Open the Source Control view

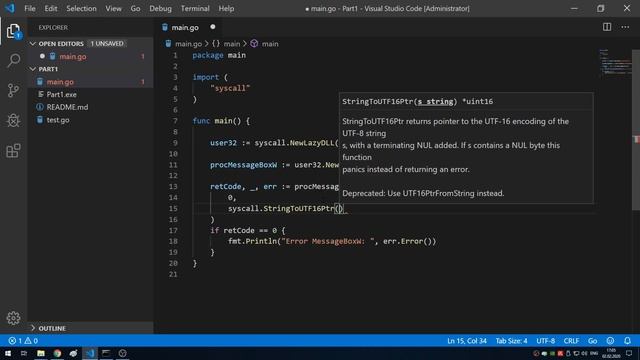pyautogui.click(x=13, y=90)
